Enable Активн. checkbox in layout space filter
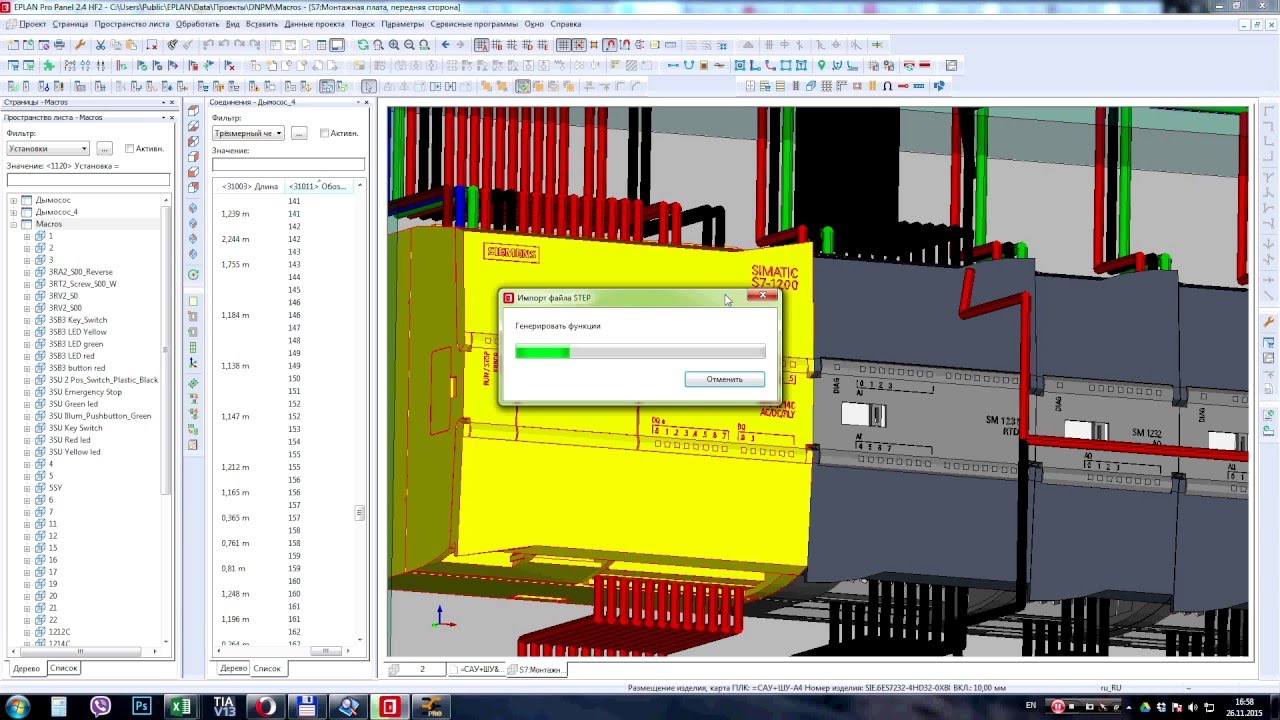 129,149
